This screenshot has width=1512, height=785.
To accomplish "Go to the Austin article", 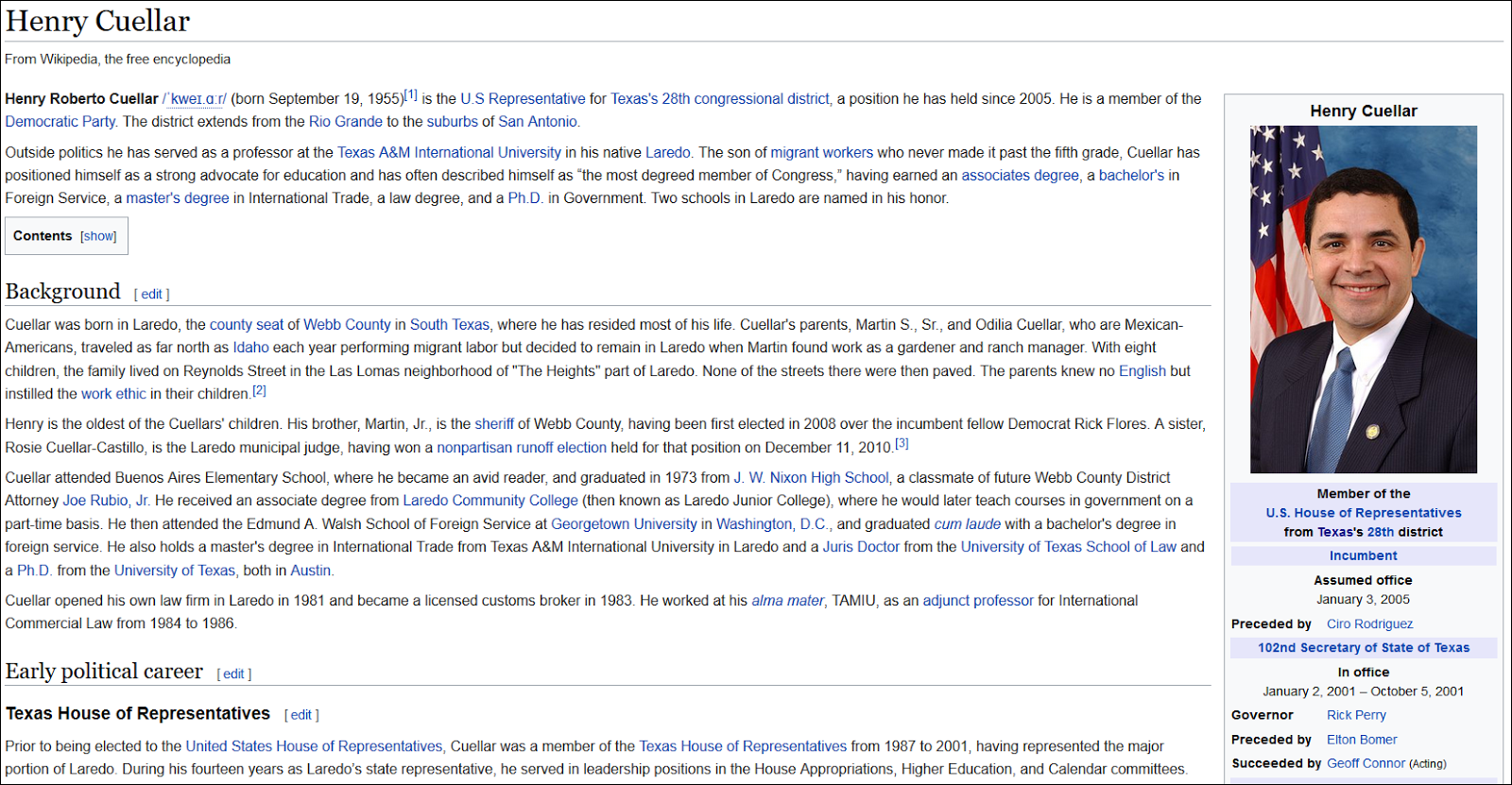I will click(310, 571).
